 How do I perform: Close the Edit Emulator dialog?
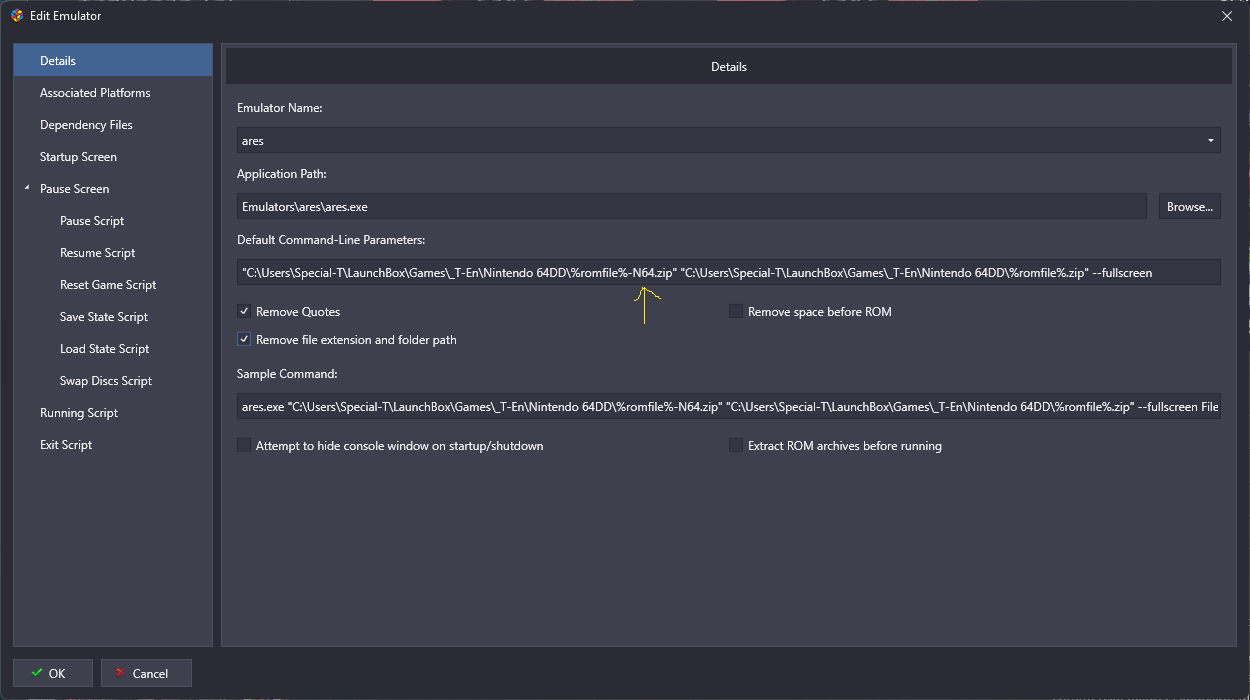[x=1227, y=15]
